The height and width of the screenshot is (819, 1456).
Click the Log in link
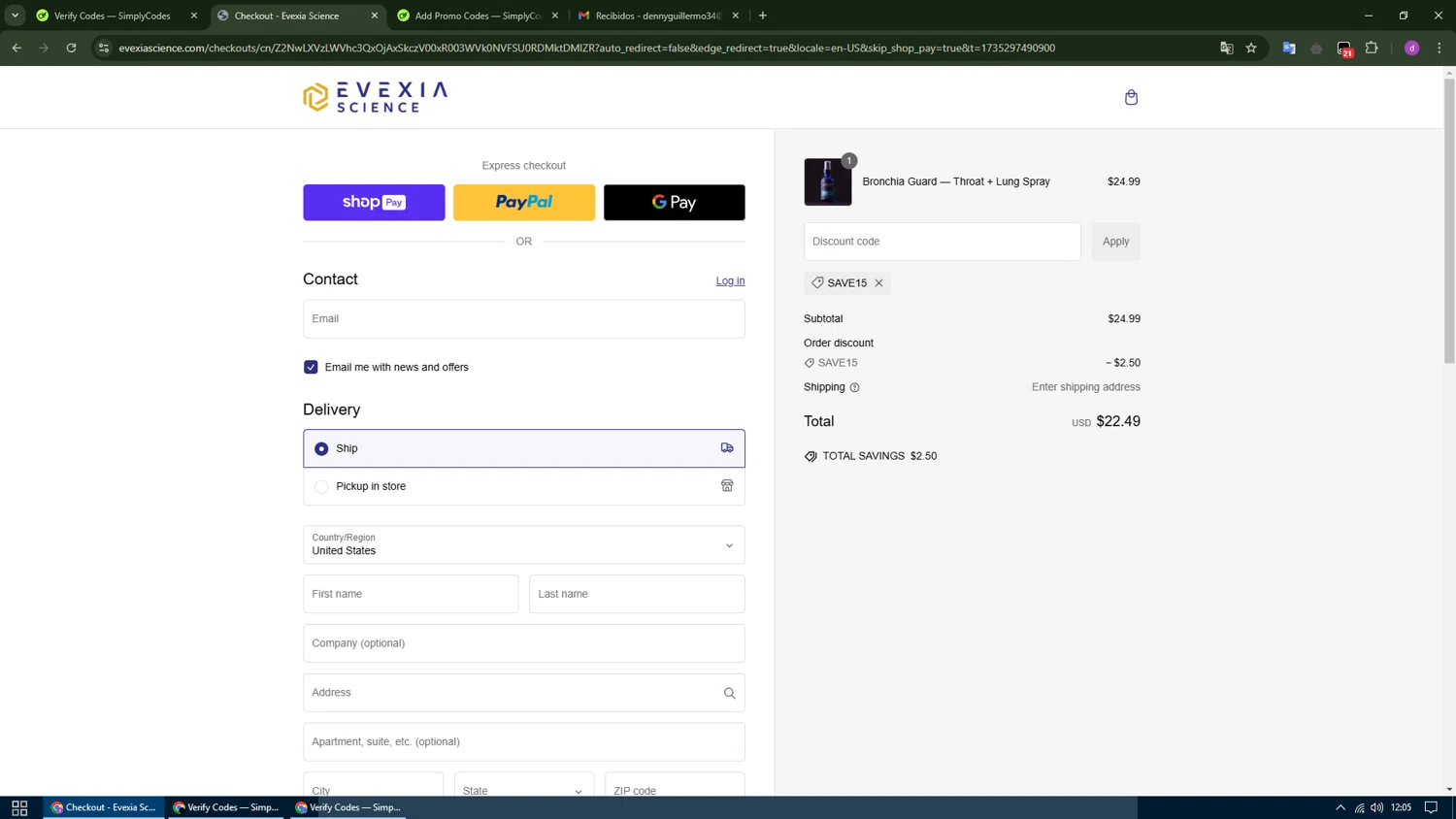coord(730,280)
